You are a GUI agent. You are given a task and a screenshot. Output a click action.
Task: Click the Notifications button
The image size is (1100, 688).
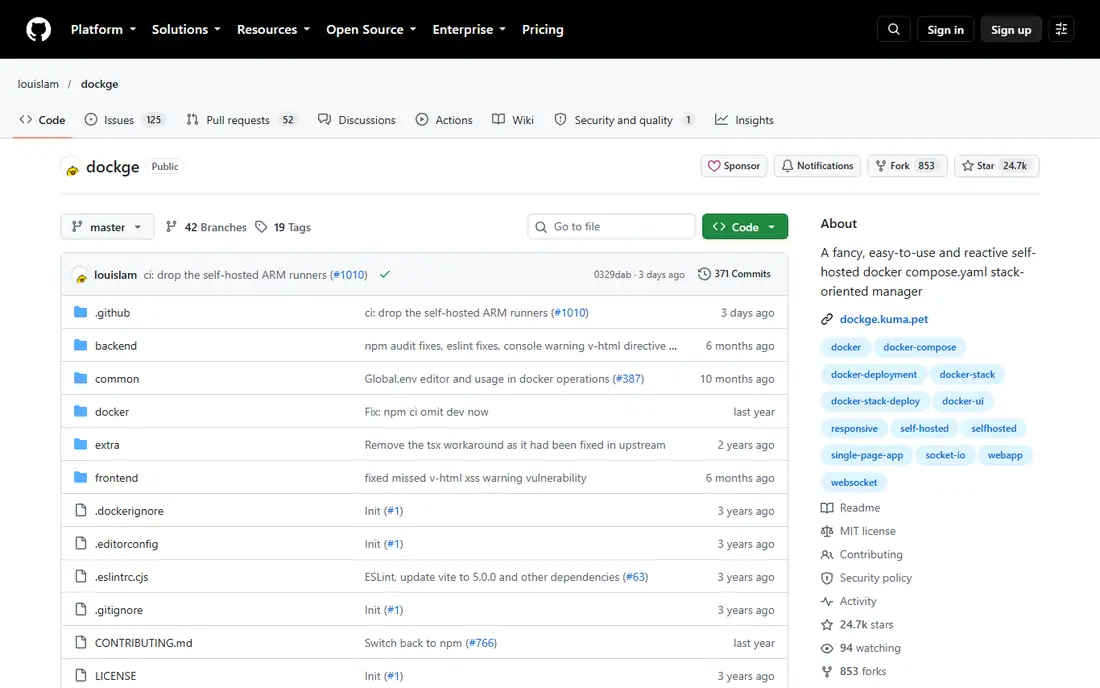(817, 166)
